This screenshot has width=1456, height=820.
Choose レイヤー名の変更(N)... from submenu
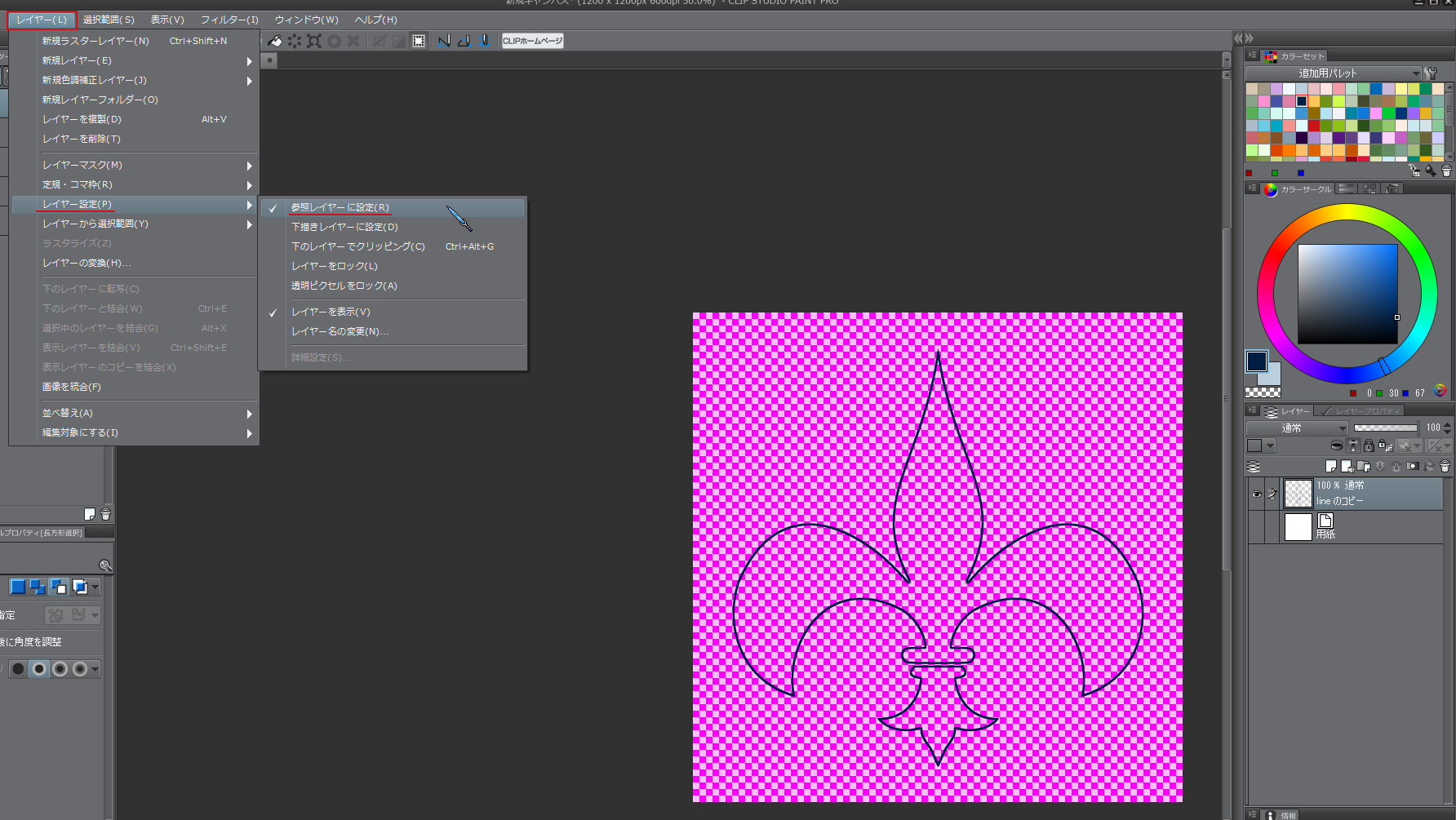point(340,331)
